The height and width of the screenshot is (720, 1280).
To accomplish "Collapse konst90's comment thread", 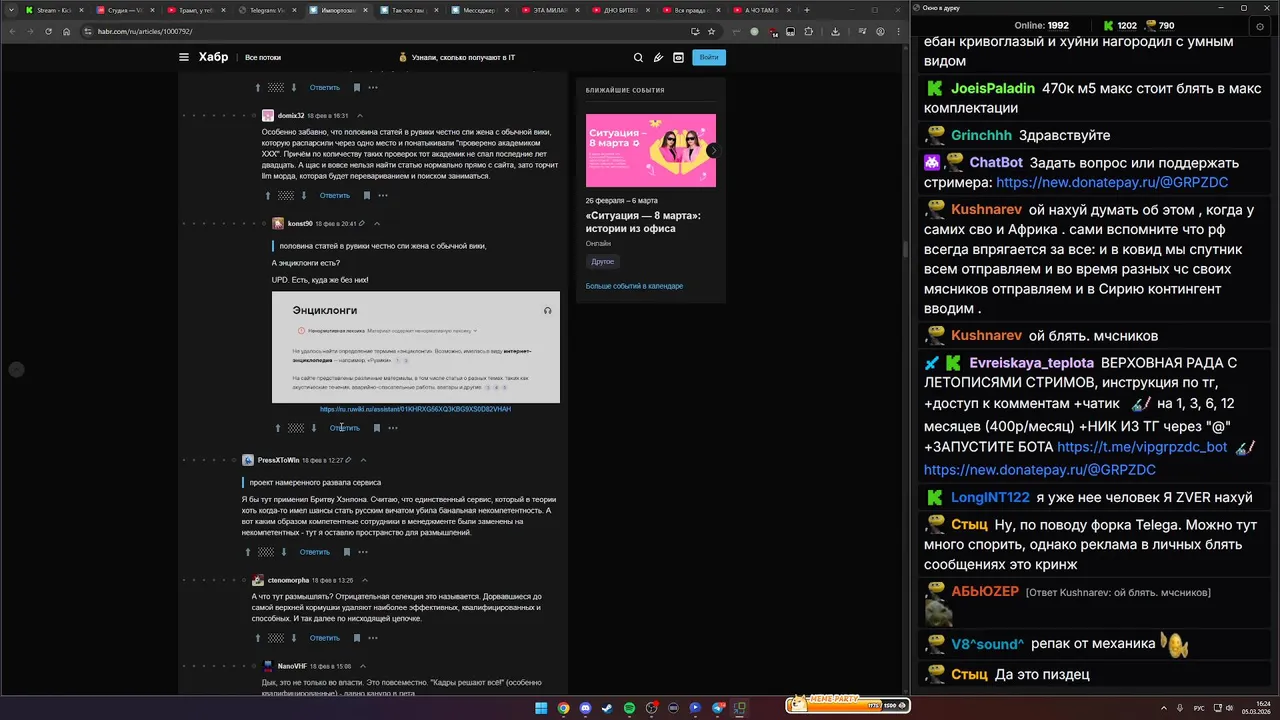I will pyautogui.click(x=377, y=224).
